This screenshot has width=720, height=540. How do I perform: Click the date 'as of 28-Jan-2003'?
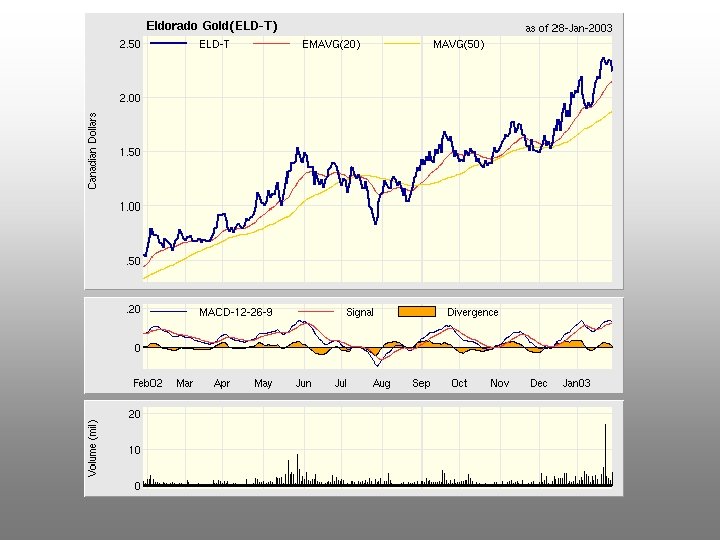tap(569, 28)
